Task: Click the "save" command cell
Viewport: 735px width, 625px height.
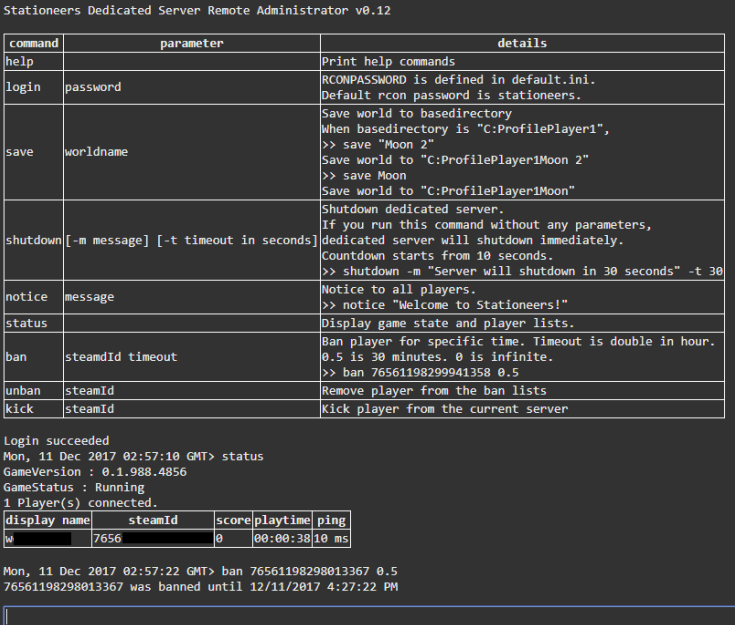Action: (x=20, y=152)
